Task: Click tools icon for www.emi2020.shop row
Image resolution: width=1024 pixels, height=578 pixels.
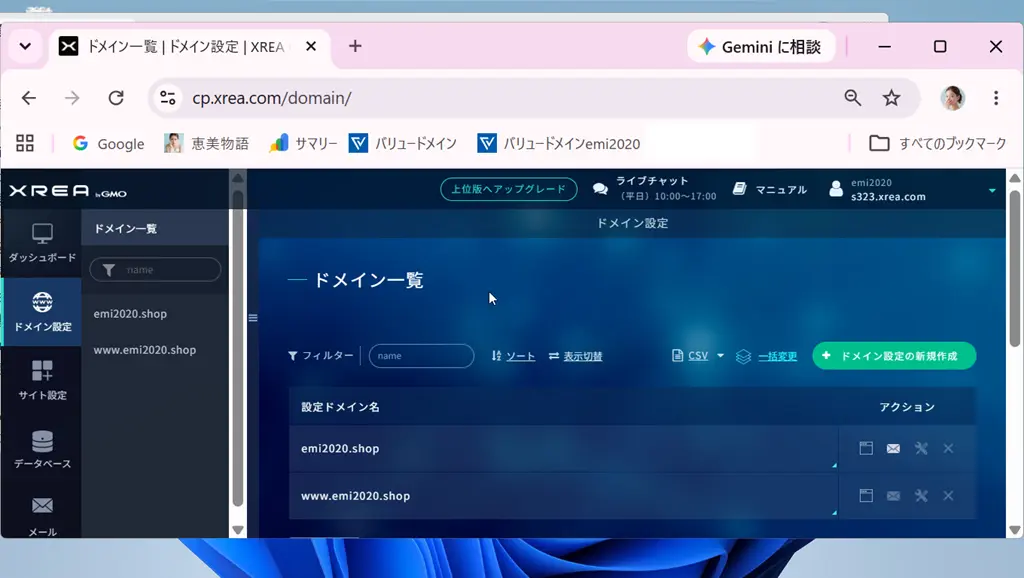Action: point(921,496)
